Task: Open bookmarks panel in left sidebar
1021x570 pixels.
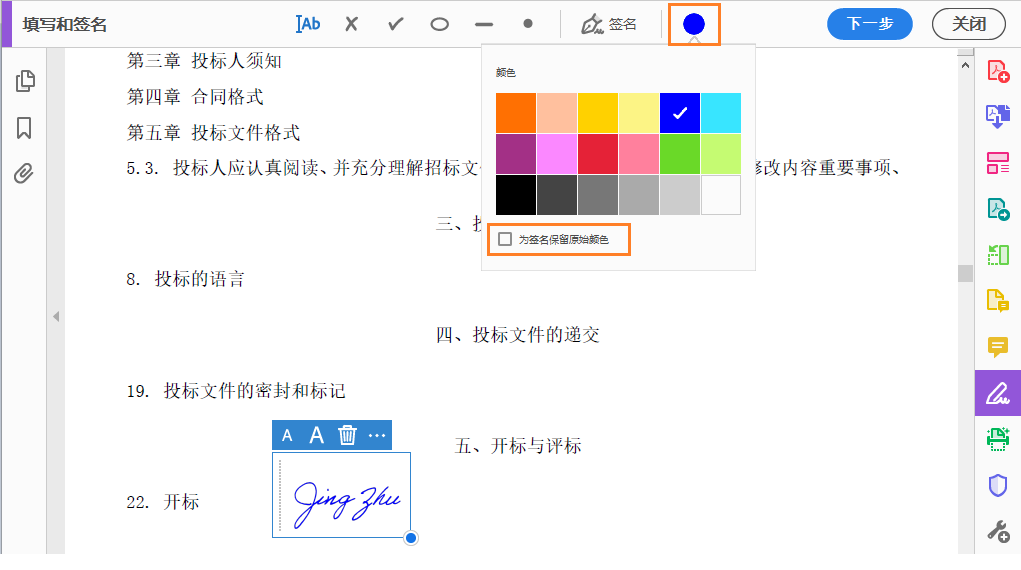Action: [x=24, y=128]
